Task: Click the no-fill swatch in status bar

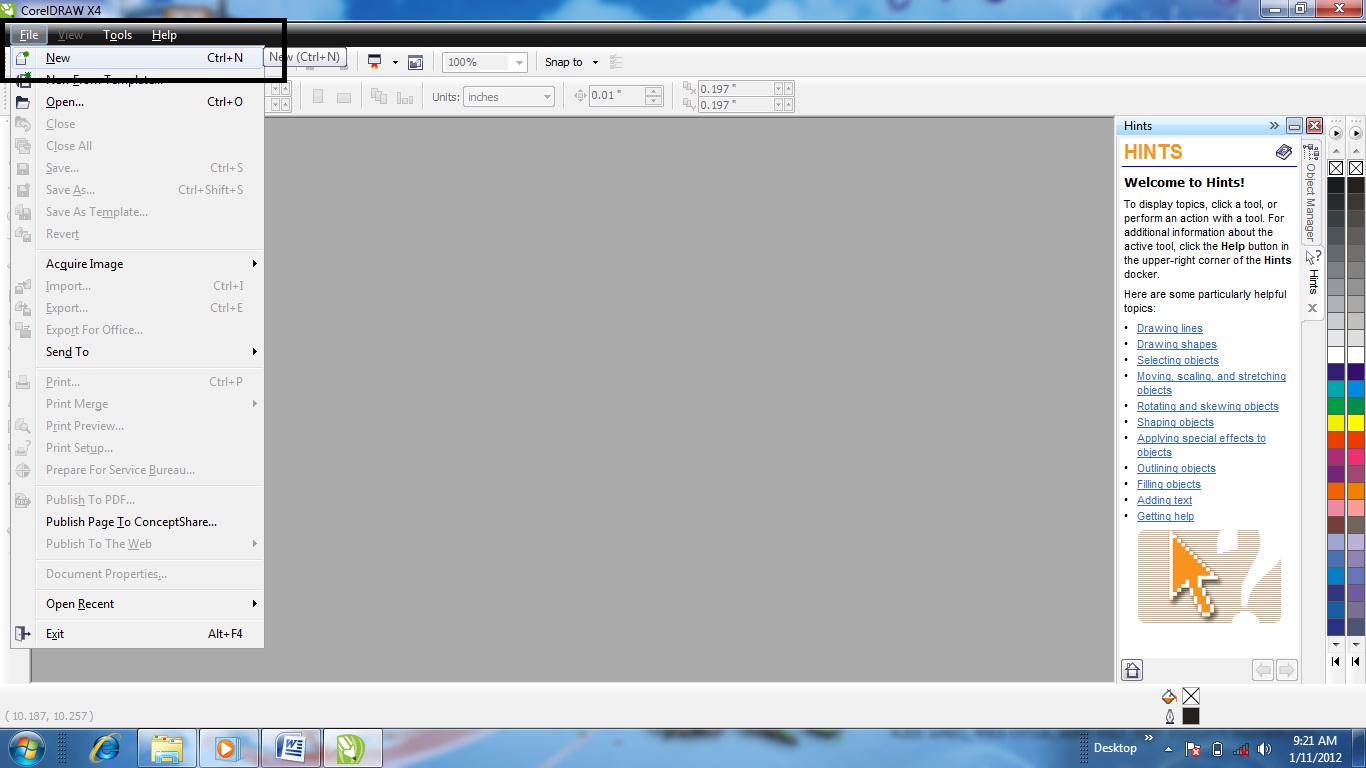Action: point(1191,696)
